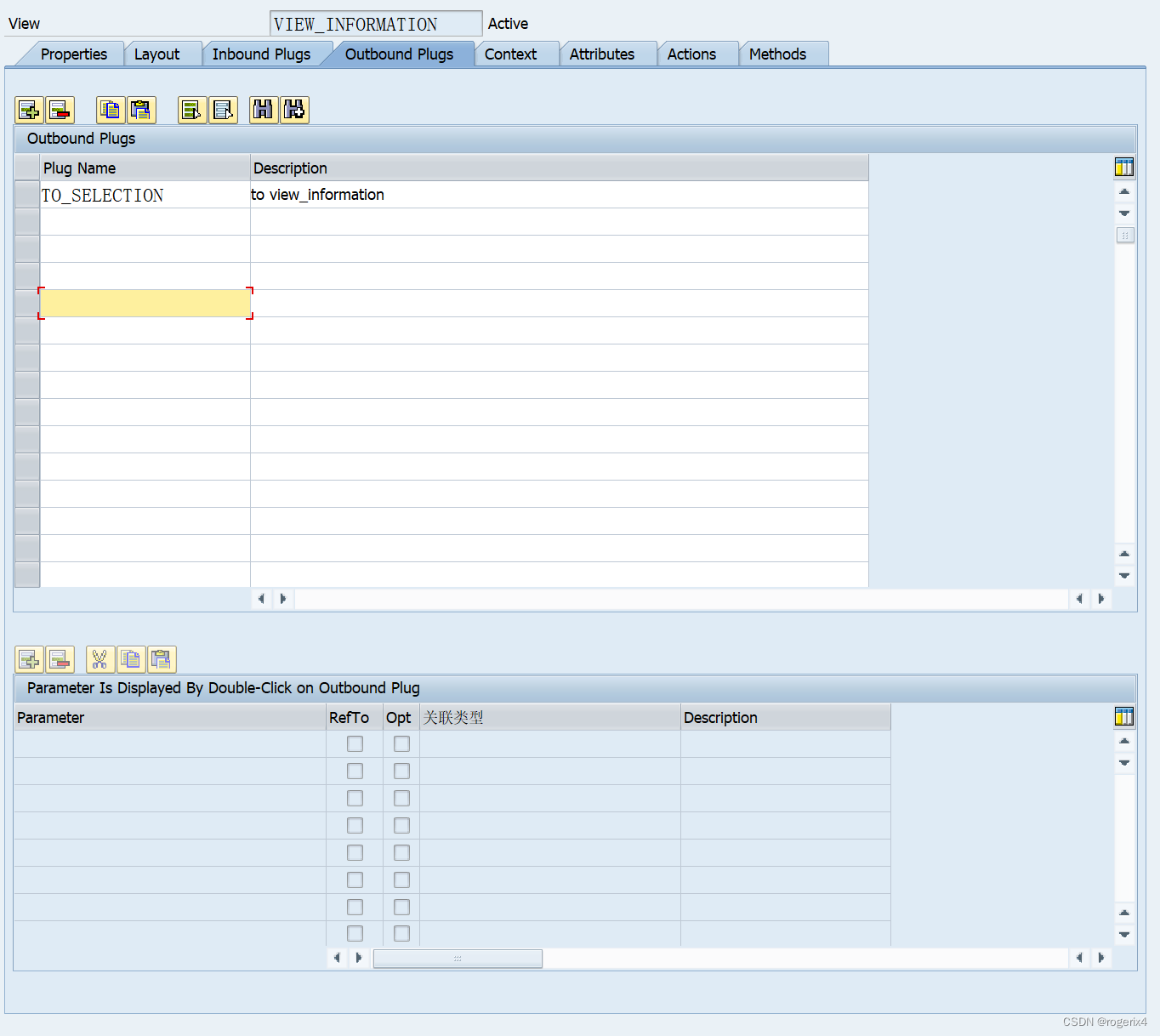Viewport: 1160px width, 1036px height.
Task: Tick the Opt checkbox in fourth parameter row
Action: 401,826
